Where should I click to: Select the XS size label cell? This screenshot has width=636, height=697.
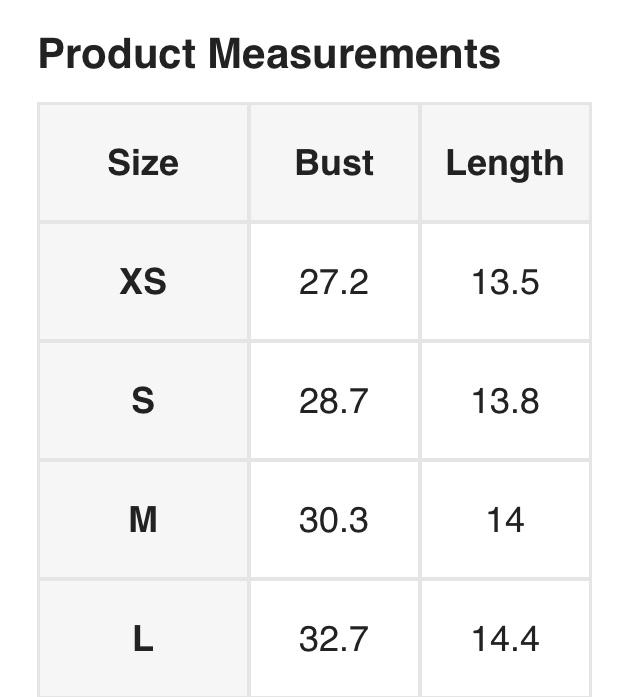point(143,282)
